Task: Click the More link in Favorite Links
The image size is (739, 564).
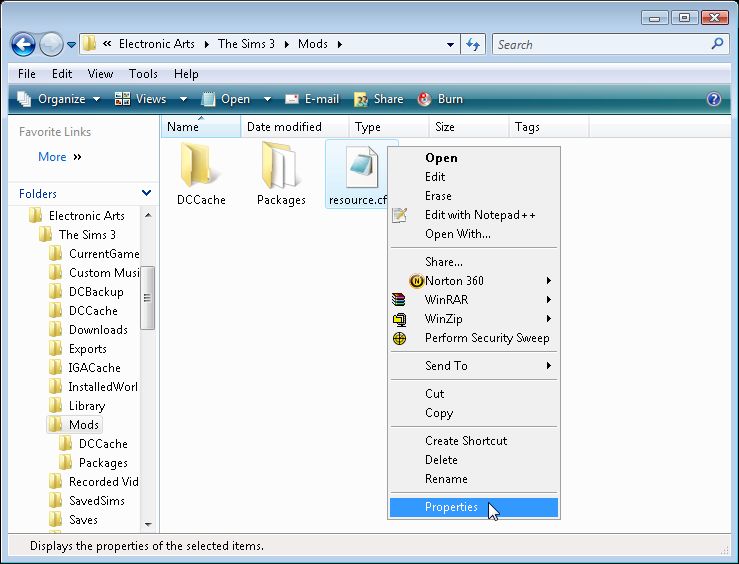Action: 52,157
